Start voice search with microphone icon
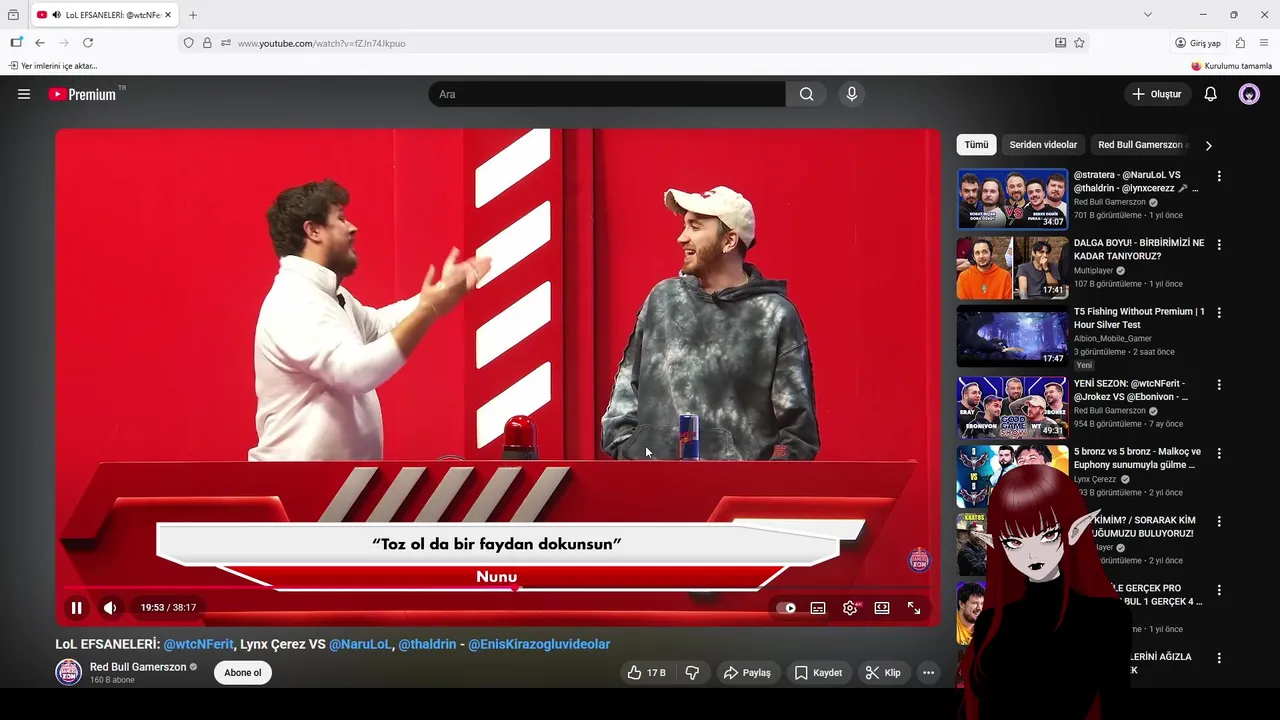1280x720 pixels. 852,94
